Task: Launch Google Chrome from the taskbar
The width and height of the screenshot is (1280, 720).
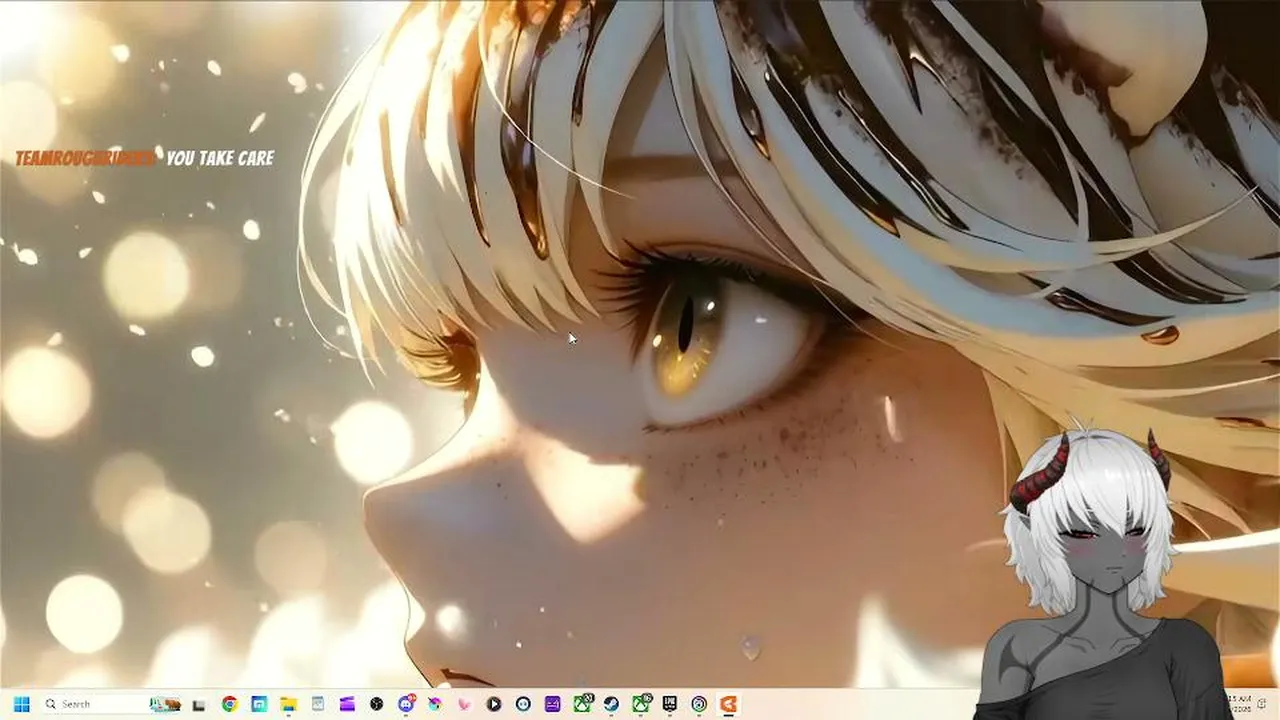Action: tap(229, 704)
